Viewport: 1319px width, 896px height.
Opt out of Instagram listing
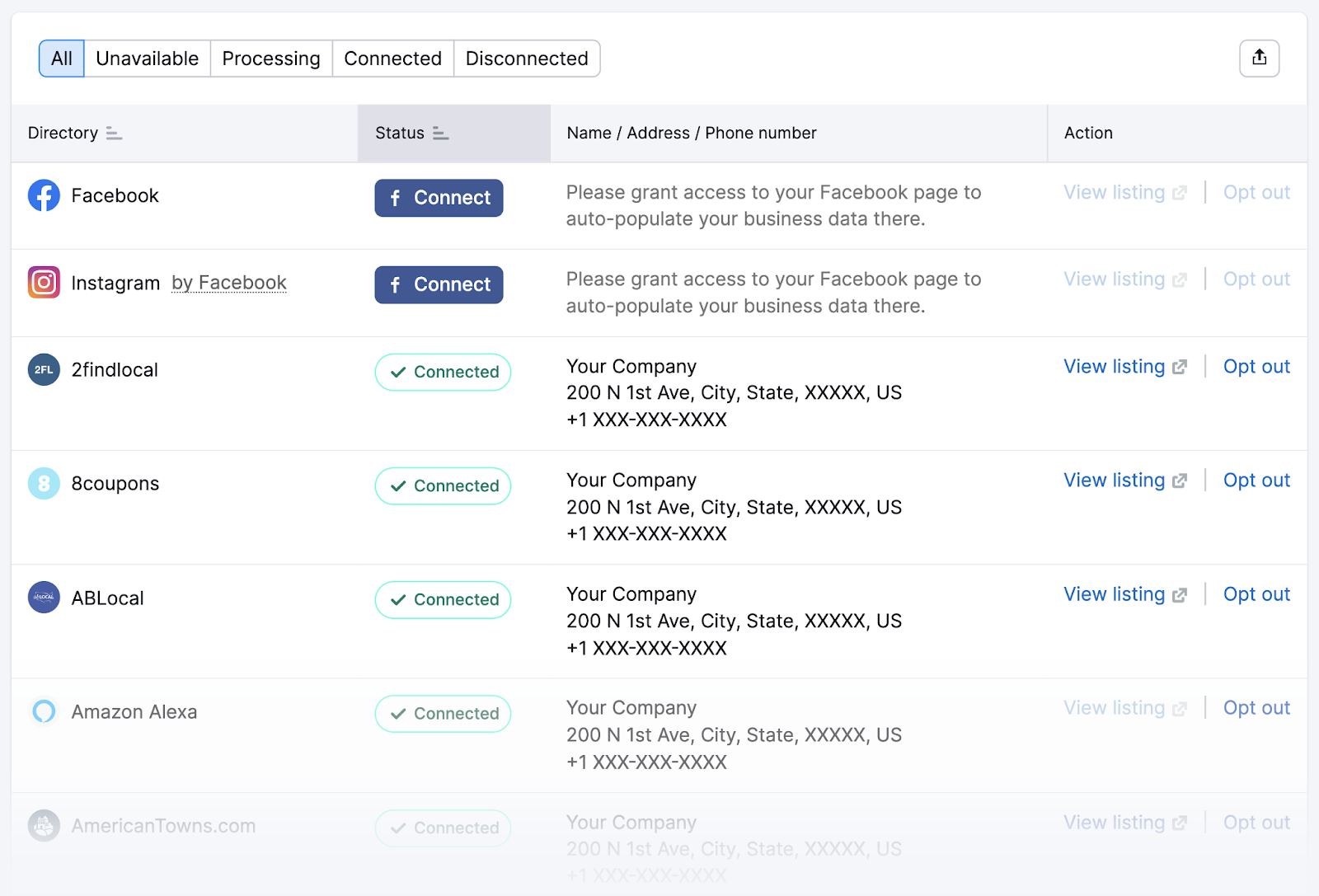pos(1256,279)
